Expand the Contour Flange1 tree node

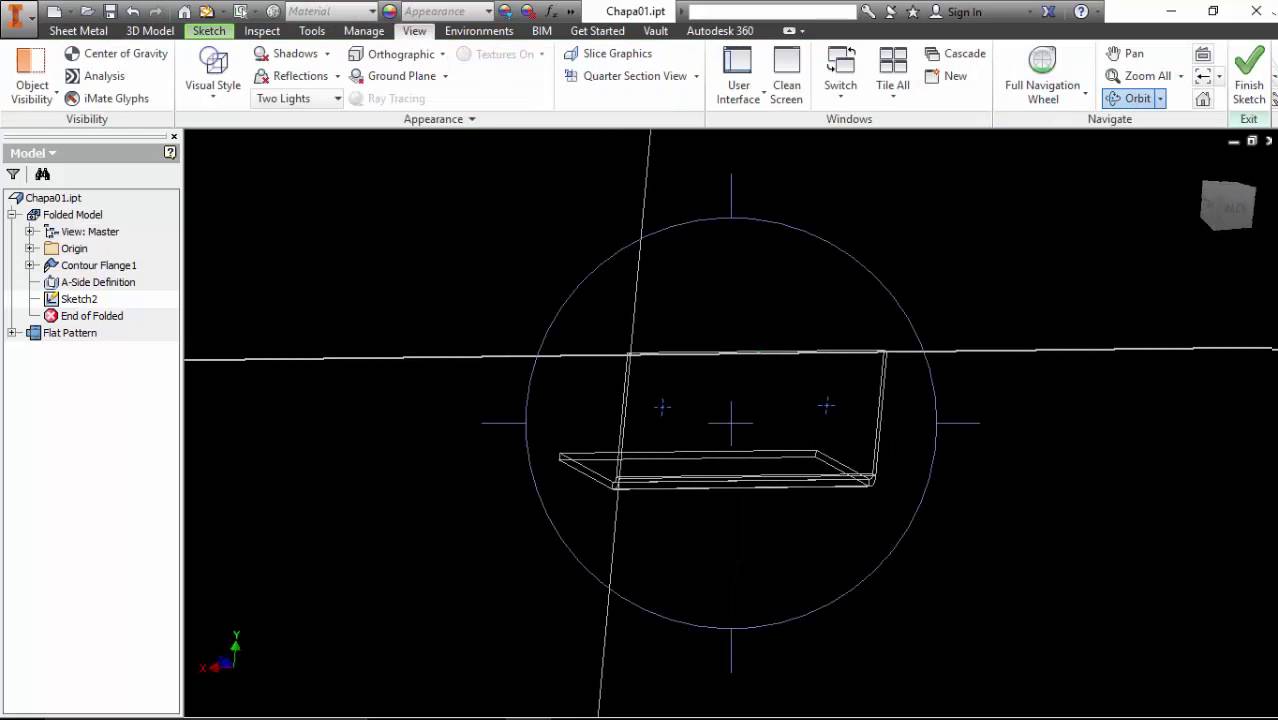pyautogui.click(x=30, y=265)
